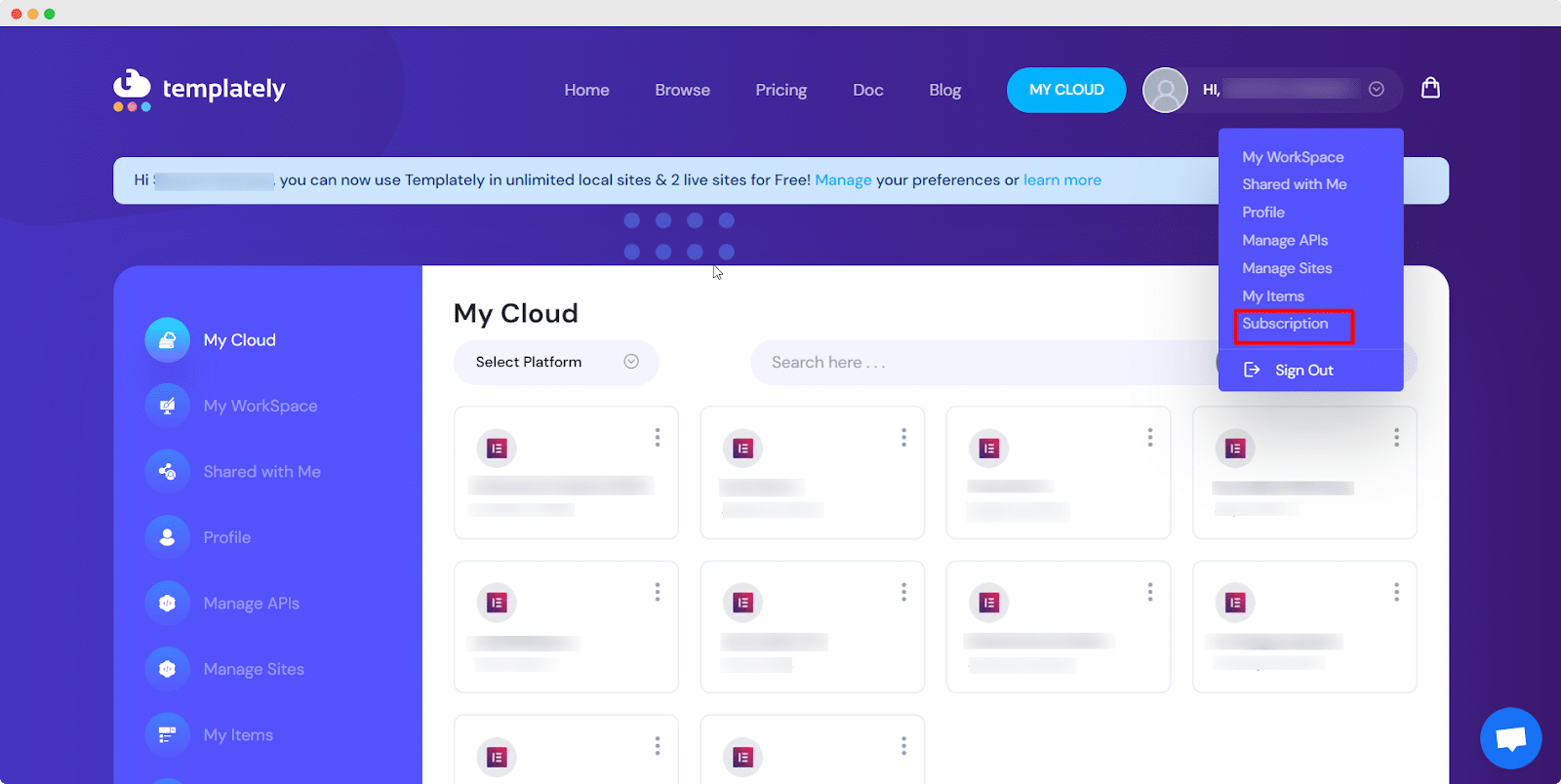Select Subscription from account menu
The width and height of the screenshot is (1561, 784).
[1285, 324]
